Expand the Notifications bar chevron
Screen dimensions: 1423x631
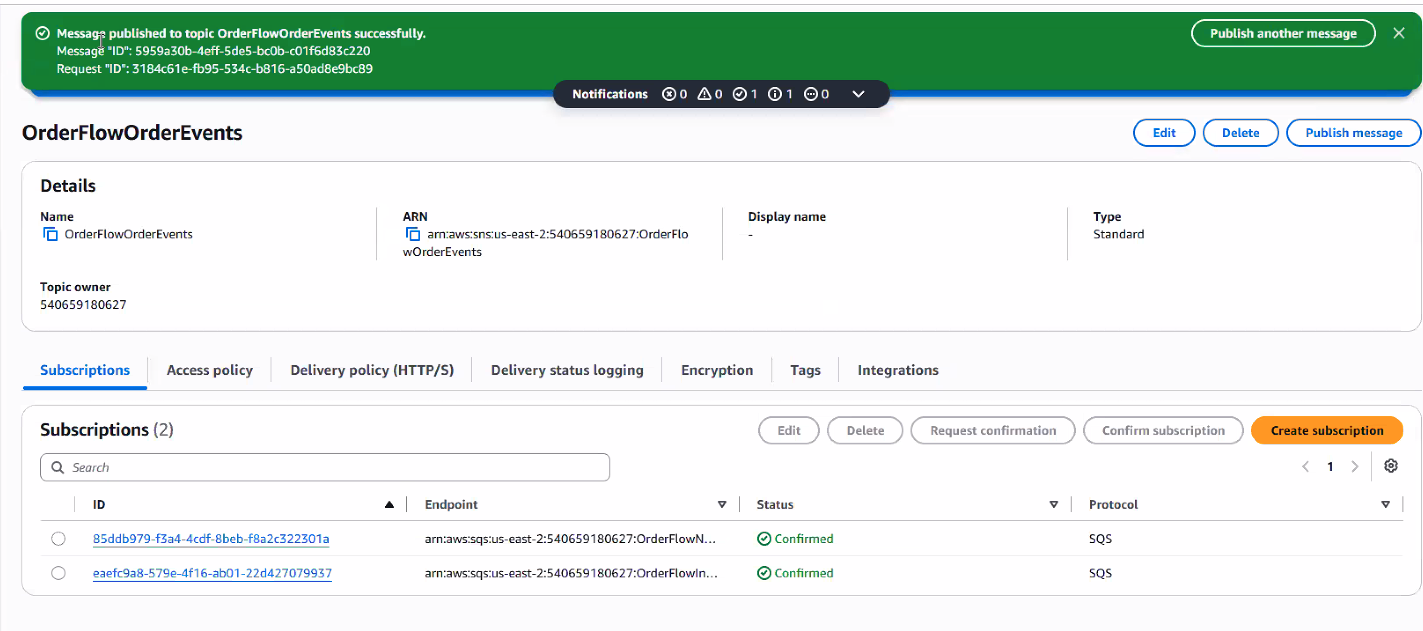[858, 94]
